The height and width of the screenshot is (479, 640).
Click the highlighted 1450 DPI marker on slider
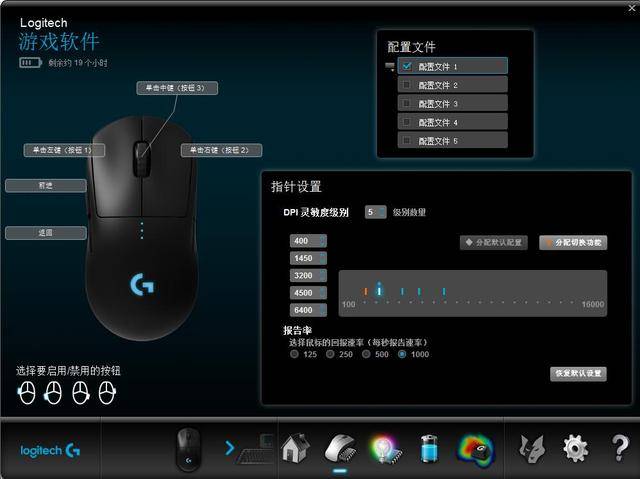pyautogui.click(x=379, y=289)
